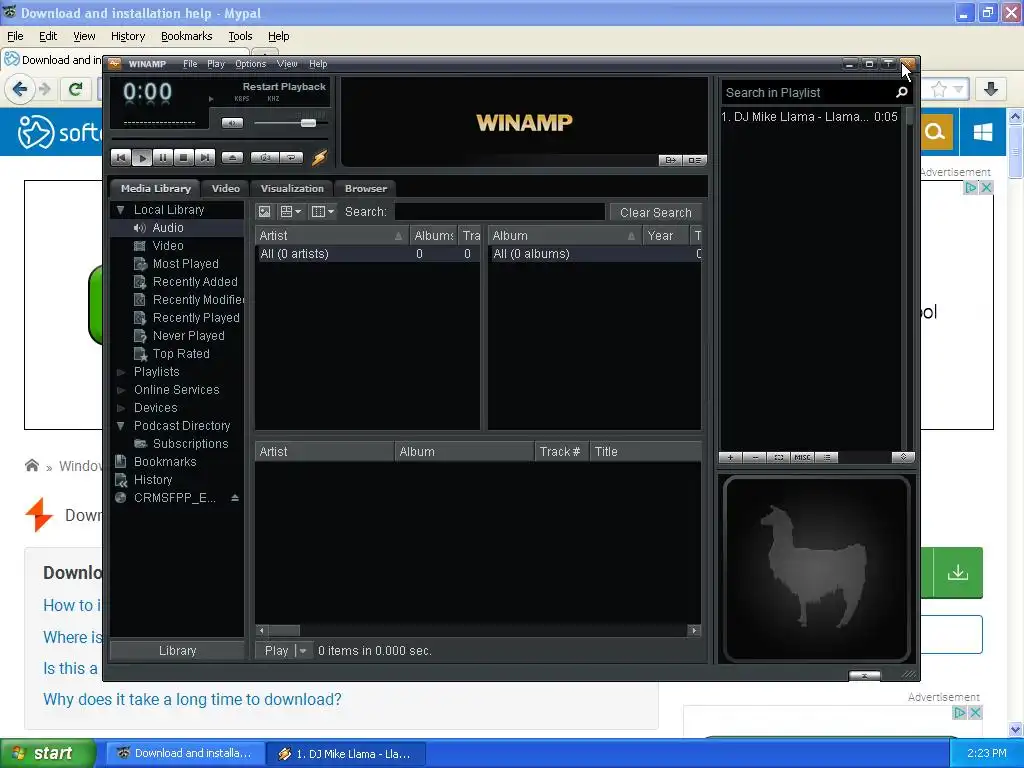Click the playlist search magnifier icon
This screenshot has width=1024, height=768.
[902, 93]
